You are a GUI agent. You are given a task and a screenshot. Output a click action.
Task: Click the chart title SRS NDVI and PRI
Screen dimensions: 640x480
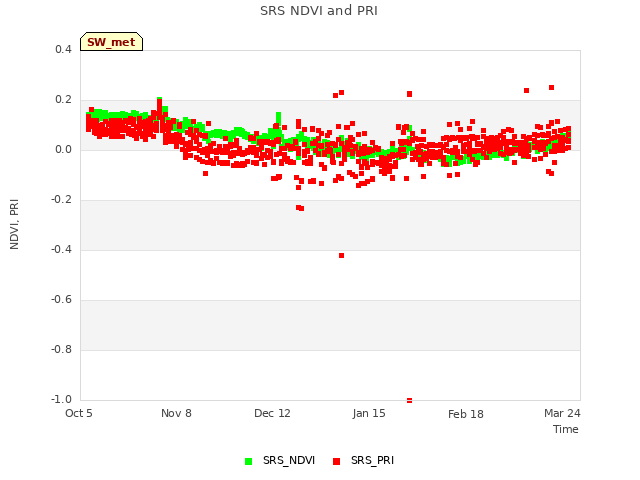click(x=319, y=11)
